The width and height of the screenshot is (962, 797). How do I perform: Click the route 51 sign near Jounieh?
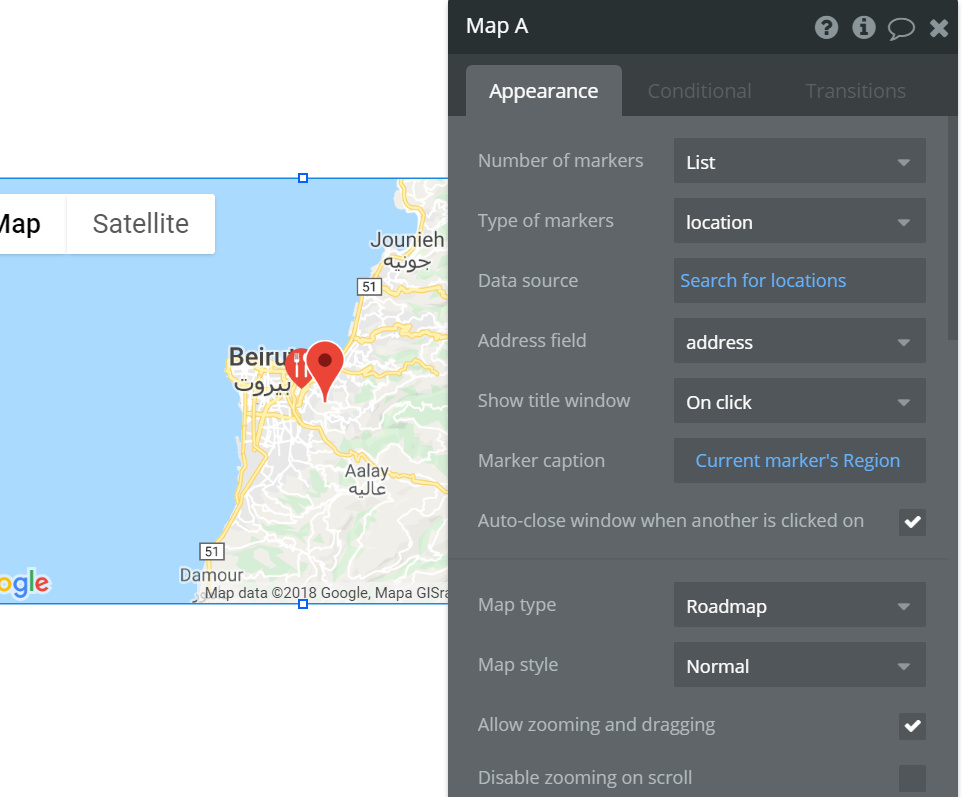pos(369,287)
